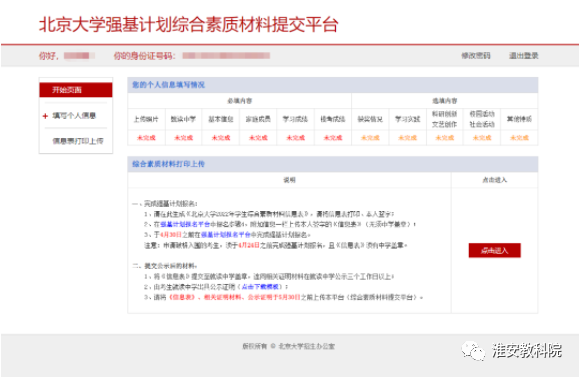Click the 必填内容 group header
This screenshot has height=377, width=580.
(x=240, y=101)
